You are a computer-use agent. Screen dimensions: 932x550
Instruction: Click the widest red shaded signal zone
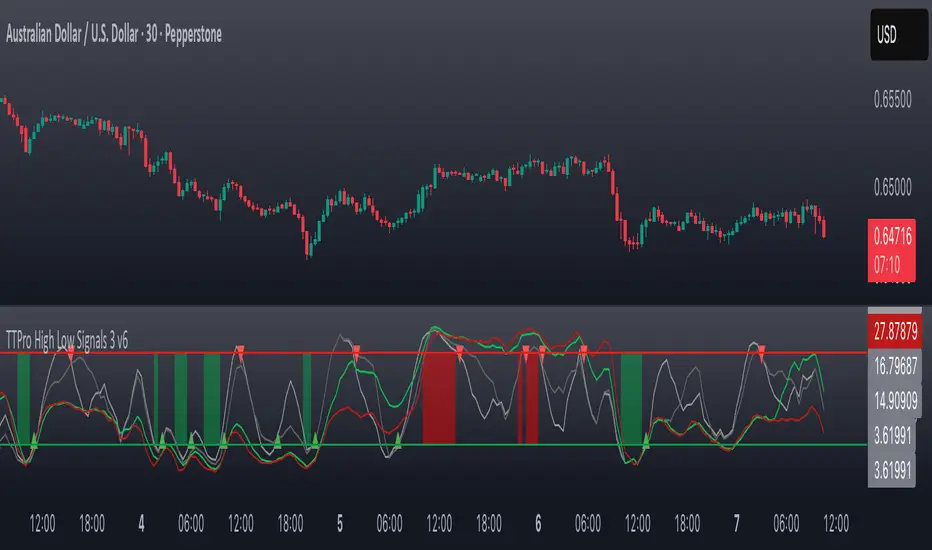438,398
